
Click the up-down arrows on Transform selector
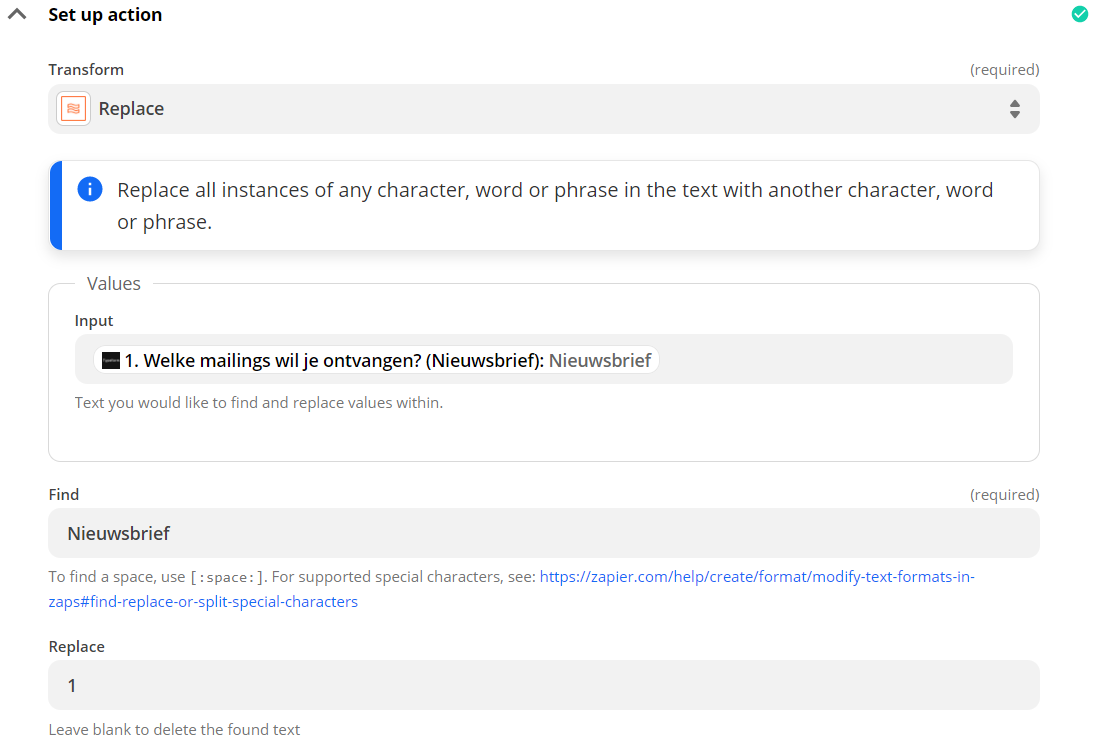1014,109
